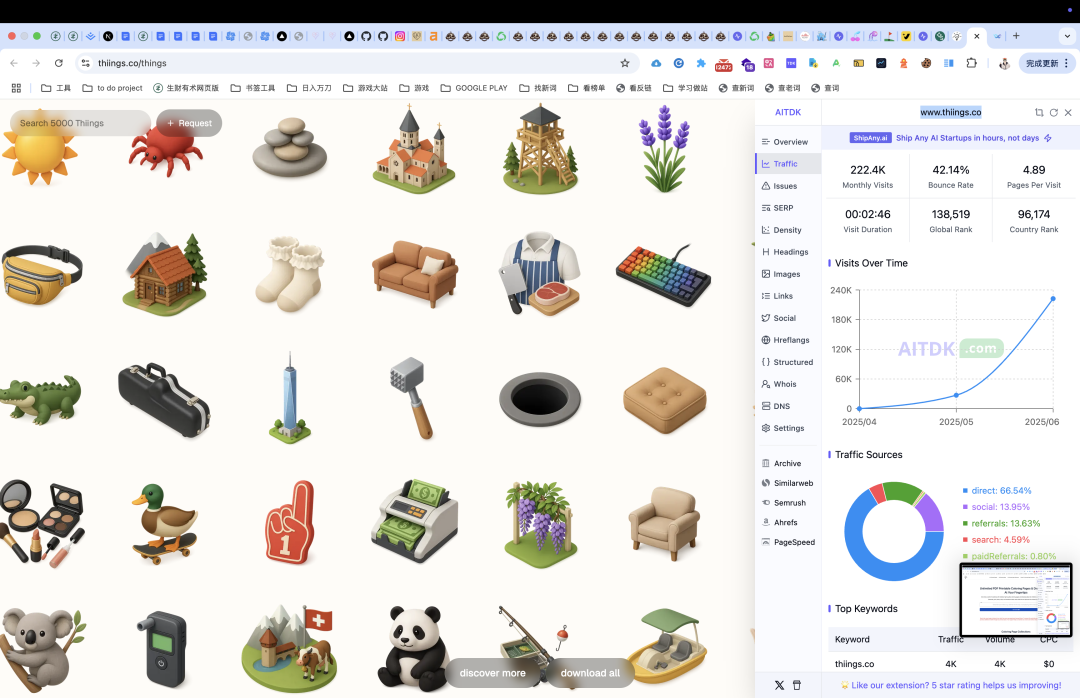The height and width of the screenshot is (698, 1080).
Task: Expand the 工具 bookmark folder
Action: [56, 88]
